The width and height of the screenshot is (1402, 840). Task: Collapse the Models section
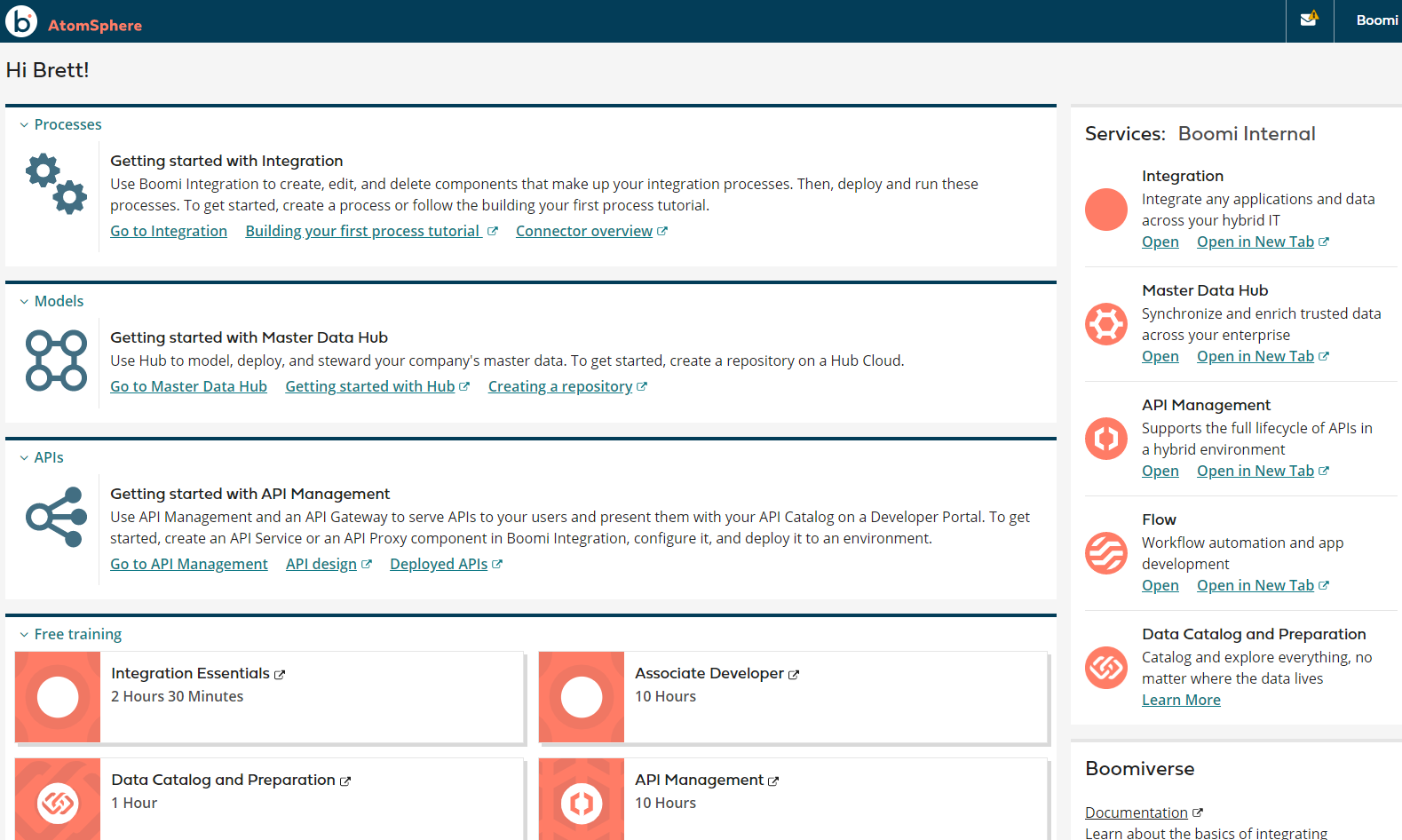click(24, 302)
